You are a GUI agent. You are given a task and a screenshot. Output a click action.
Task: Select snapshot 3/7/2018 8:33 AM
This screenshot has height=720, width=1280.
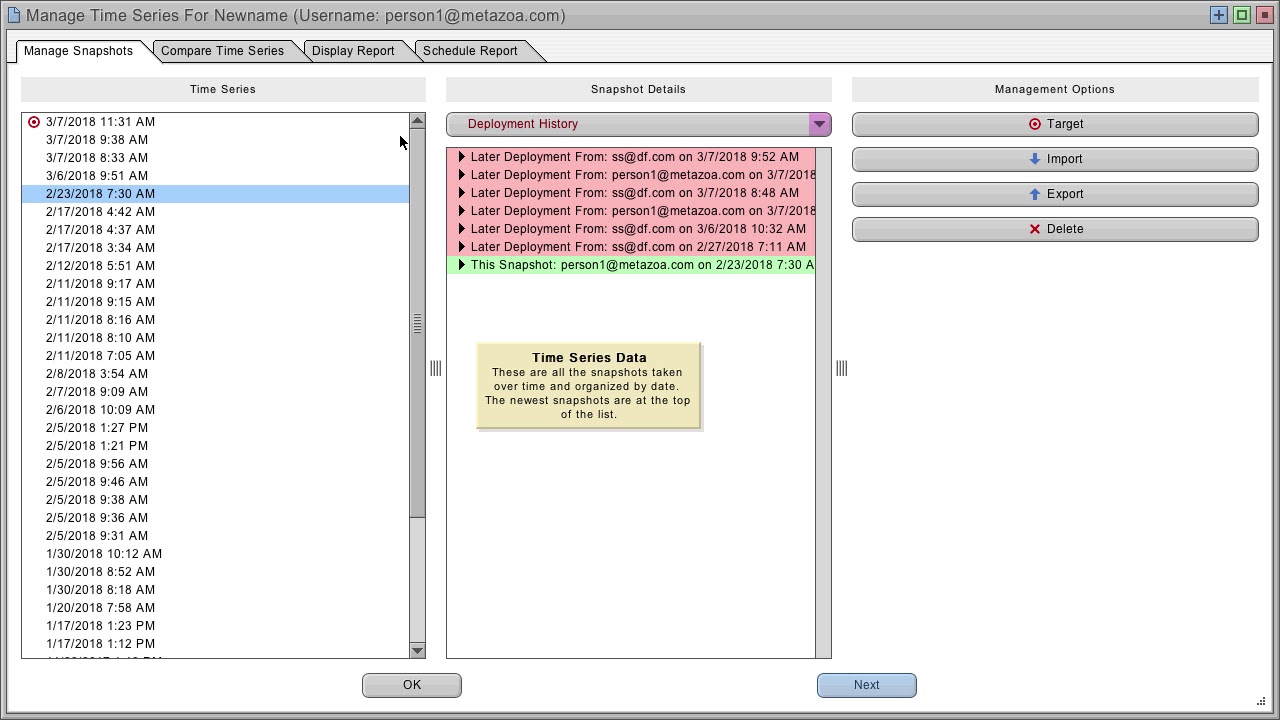click(x=215, y=158)
